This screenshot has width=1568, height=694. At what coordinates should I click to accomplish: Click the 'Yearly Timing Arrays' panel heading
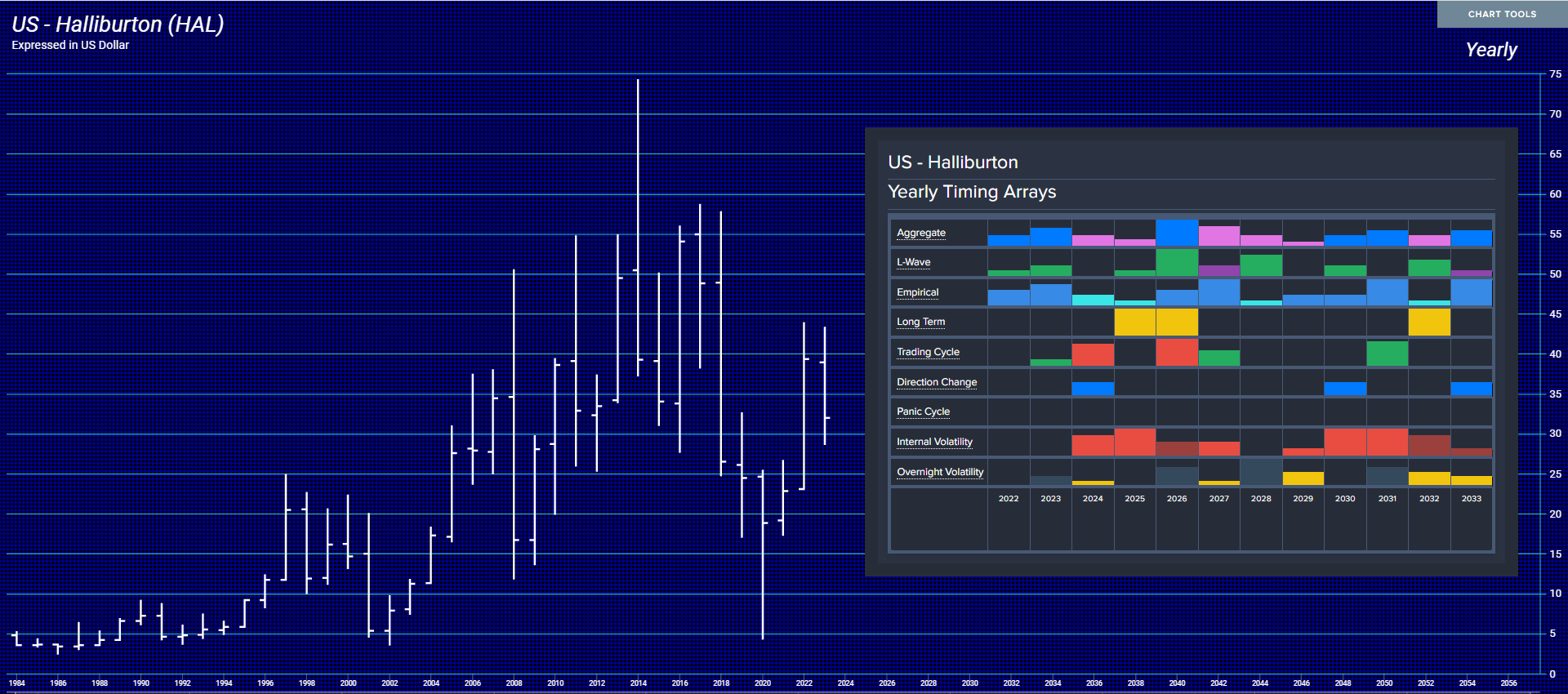point(972,192)
